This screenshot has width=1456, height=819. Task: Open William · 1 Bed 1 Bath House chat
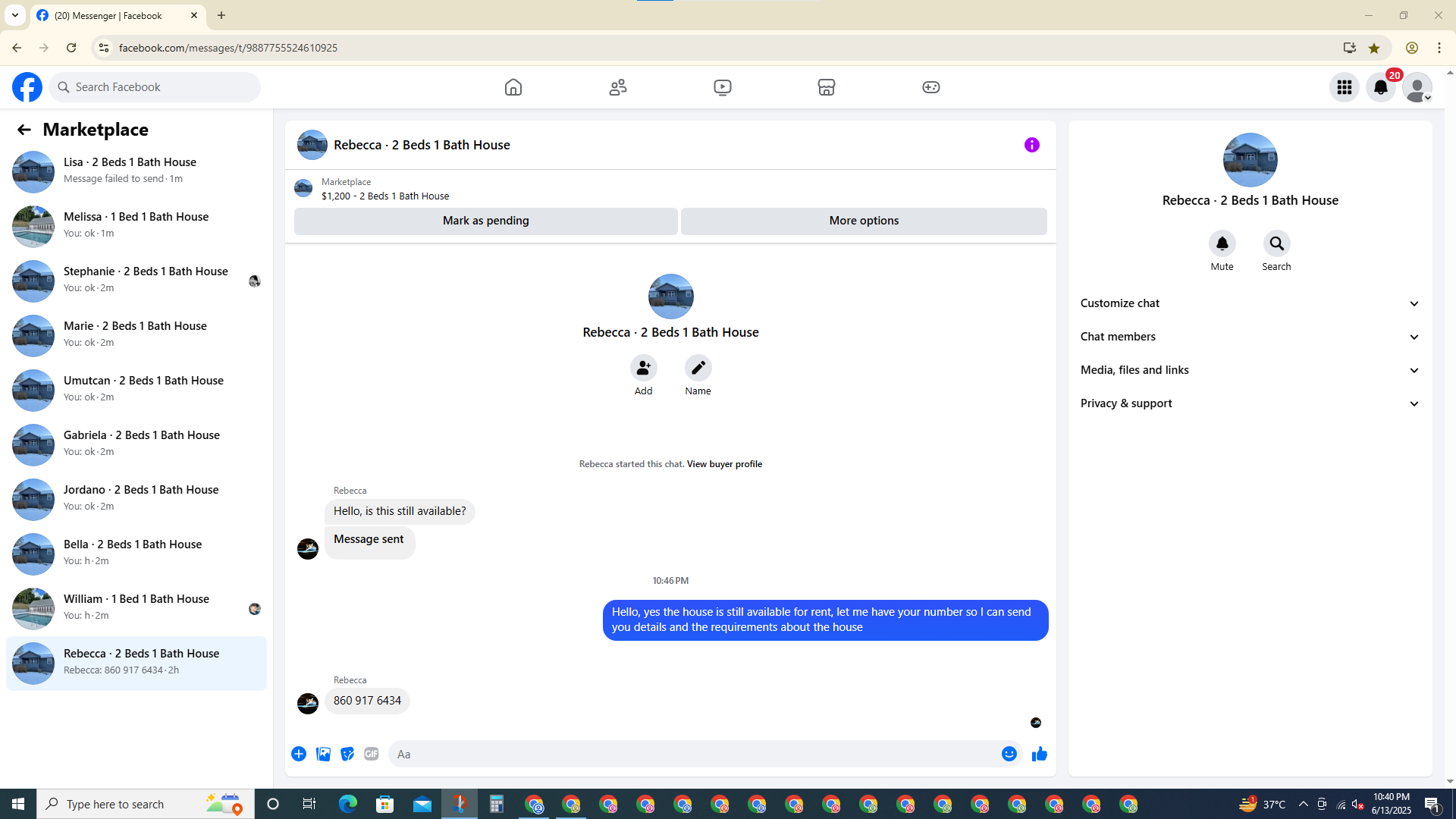(x=136, y=607)
